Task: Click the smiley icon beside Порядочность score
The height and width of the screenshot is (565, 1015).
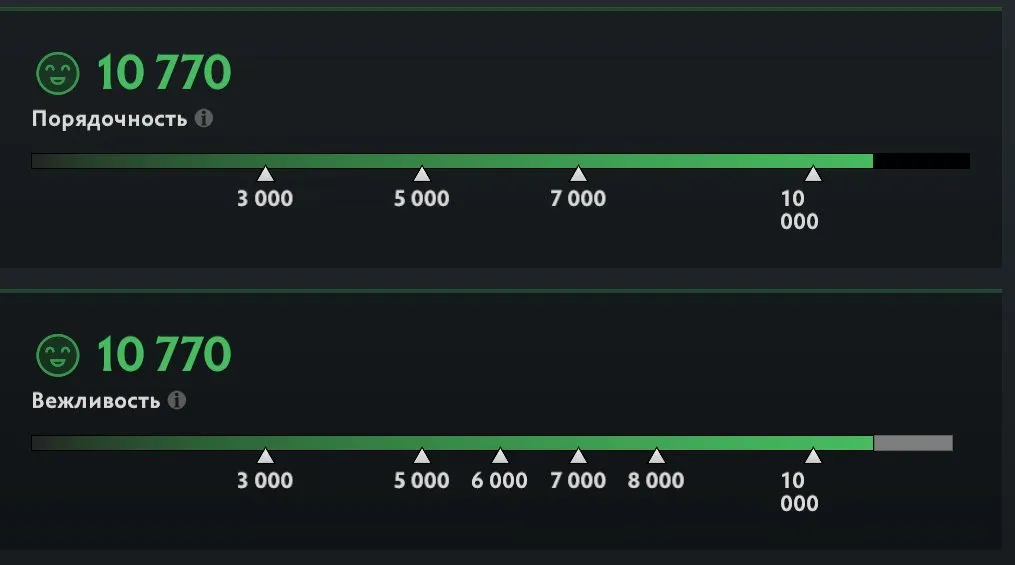Action: point(58,73)
